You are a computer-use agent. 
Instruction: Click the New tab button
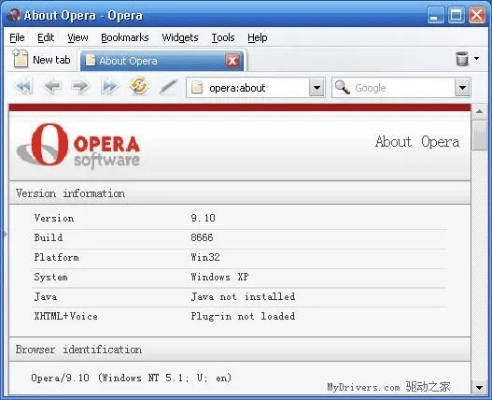(42, 59)
